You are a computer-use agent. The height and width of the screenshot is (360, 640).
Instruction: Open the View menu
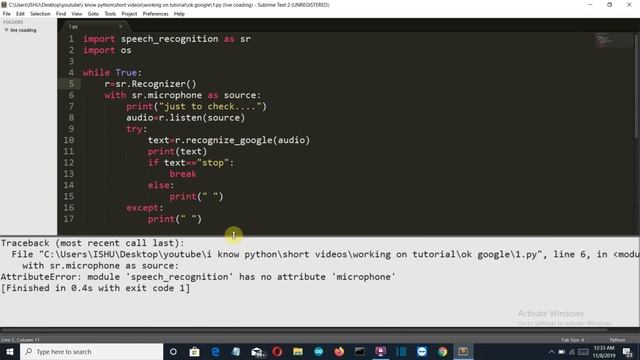pyautogui.click(x=77, y=14)
